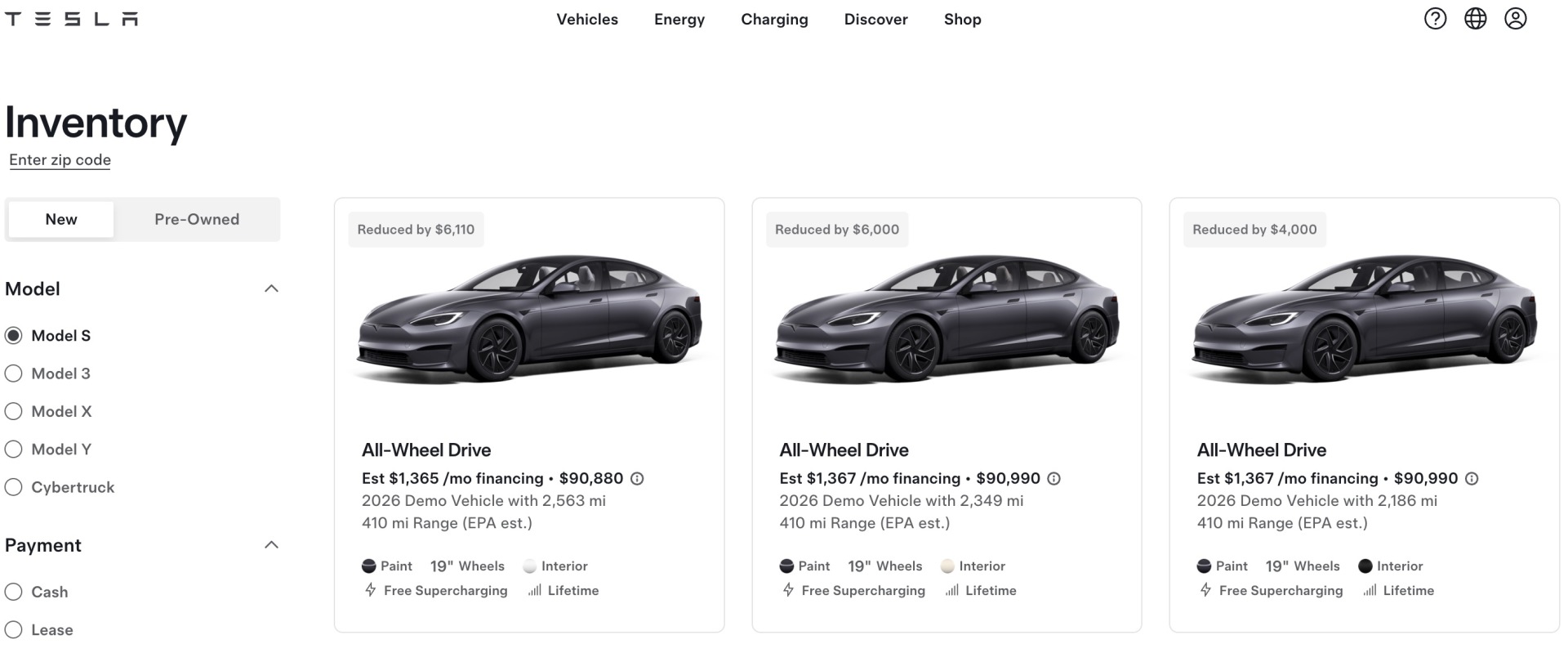
Task: Click the globe region selector icon
Action: [x=1475, y=19]
